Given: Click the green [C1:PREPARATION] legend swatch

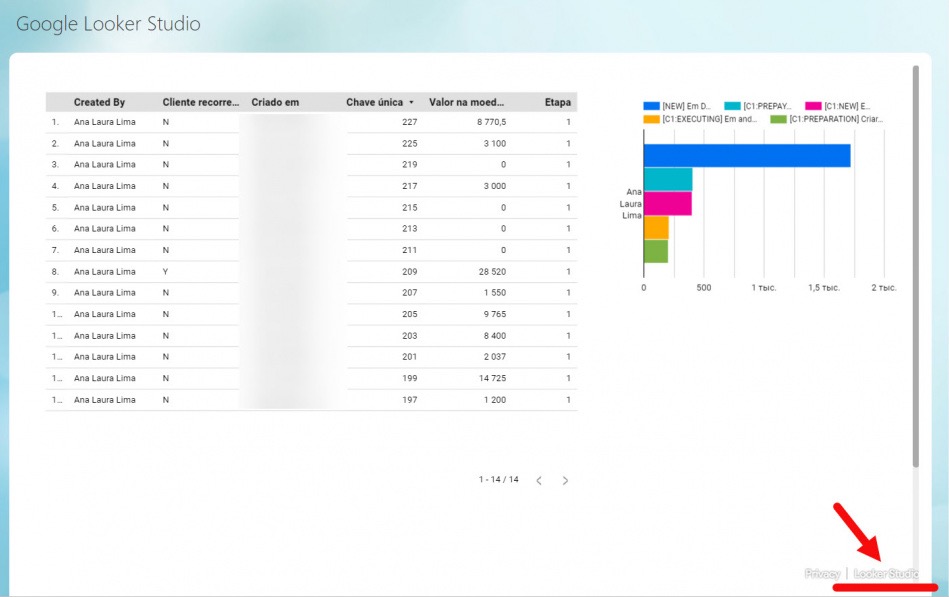Looking at the screenshot, I should click(x=778, y=119).
